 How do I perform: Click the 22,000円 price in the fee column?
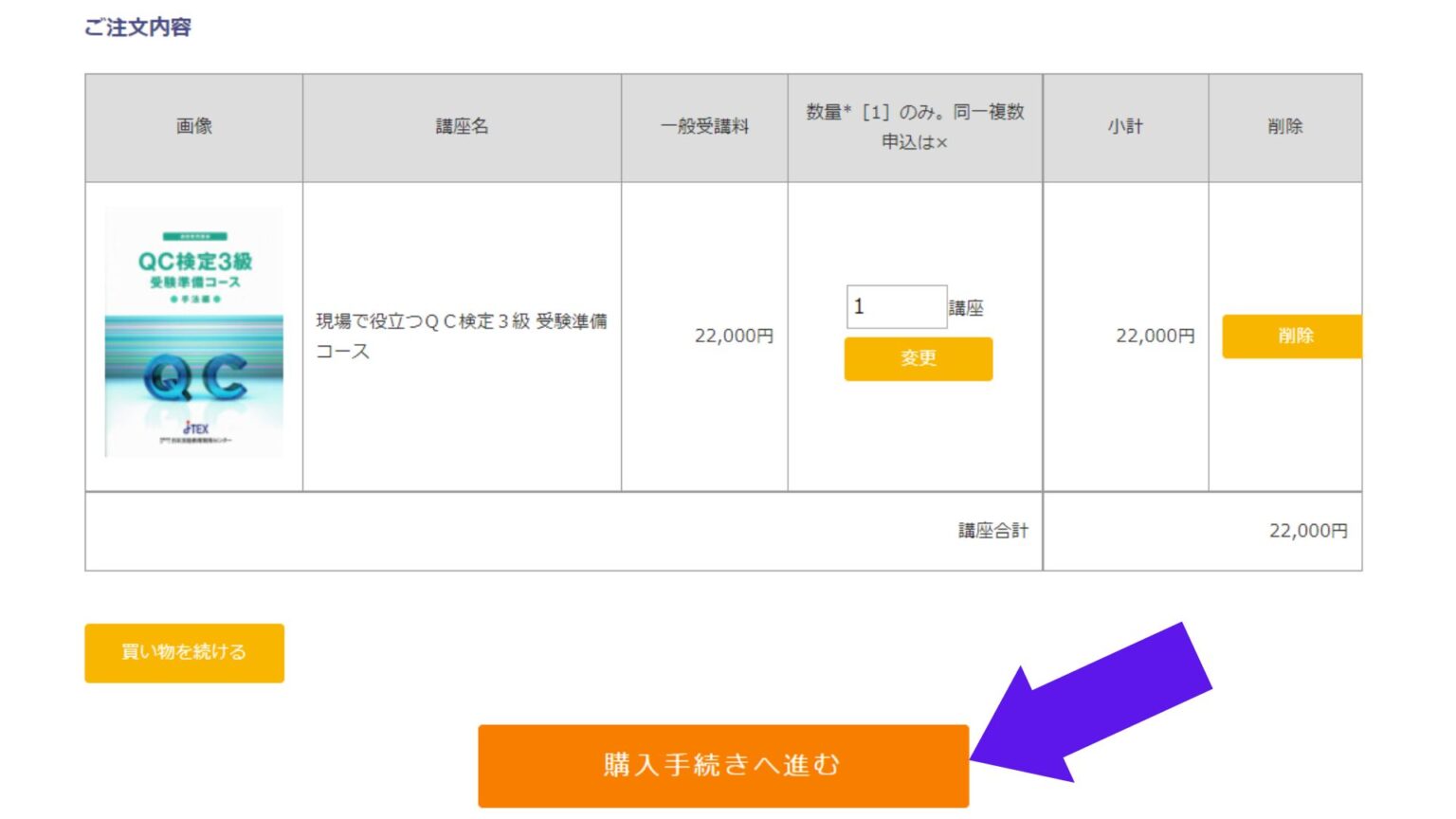coord(735,335)
